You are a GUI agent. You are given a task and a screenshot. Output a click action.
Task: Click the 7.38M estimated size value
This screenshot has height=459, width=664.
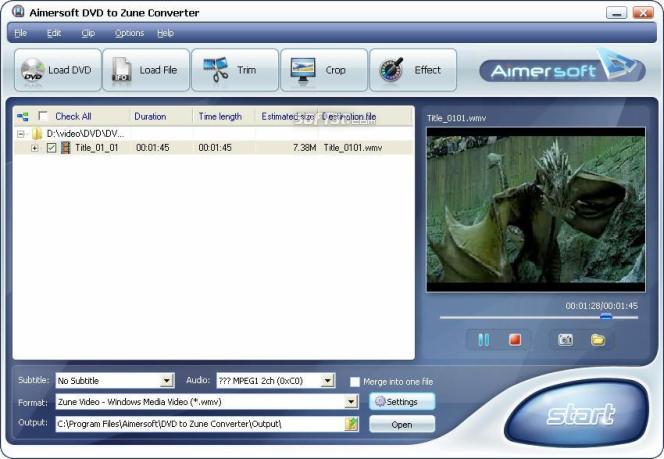click(304, 148)
